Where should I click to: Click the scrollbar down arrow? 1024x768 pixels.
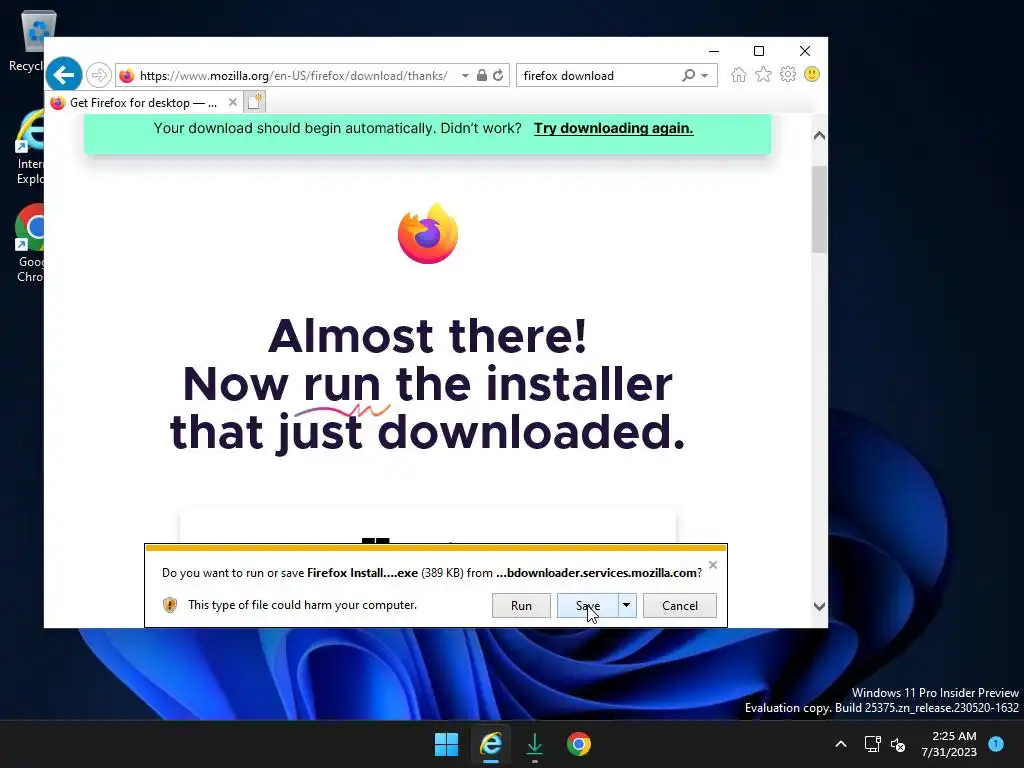pos(819,606)
